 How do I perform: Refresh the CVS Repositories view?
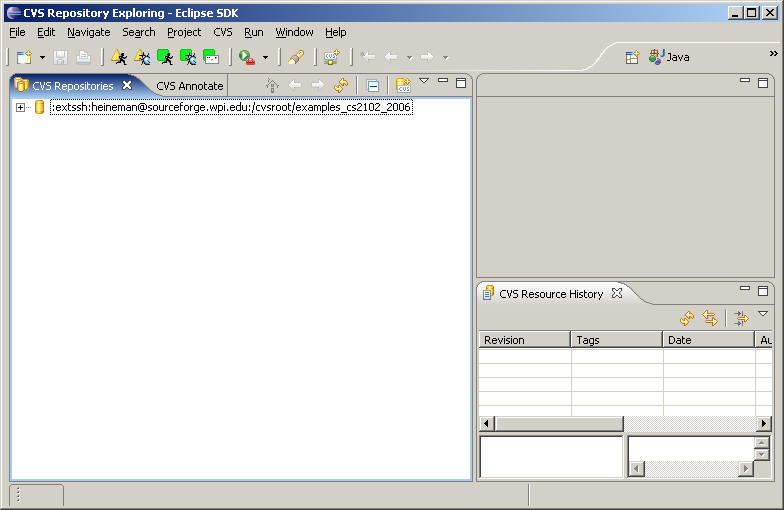tap(341, 86)
